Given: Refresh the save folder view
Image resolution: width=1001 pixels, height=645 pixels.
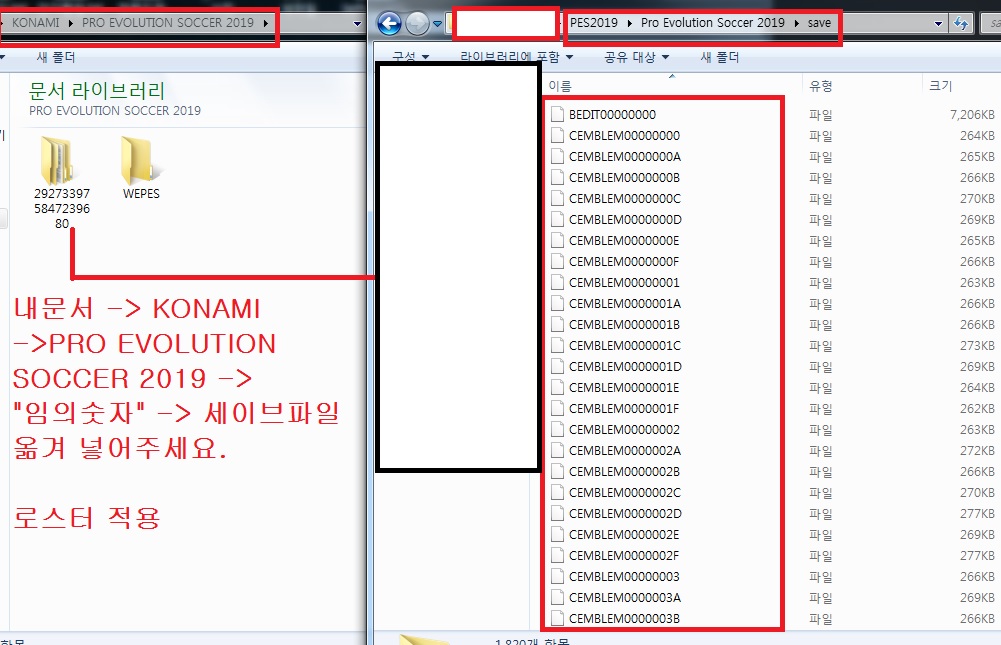Looking at the screenshot, I should pos(961,24).
